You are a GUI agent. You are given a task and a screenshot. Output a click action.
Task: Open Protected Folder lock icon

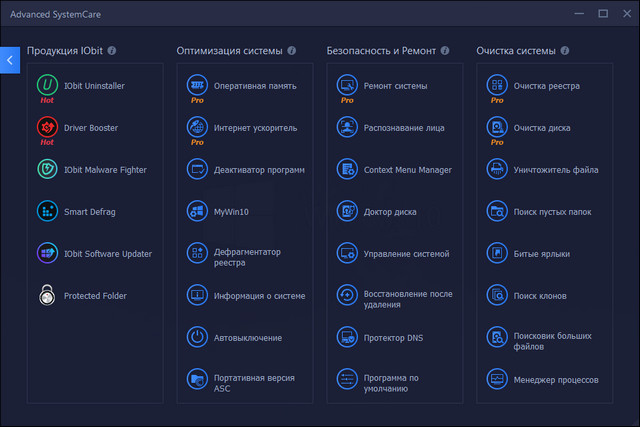pos(48,296)
